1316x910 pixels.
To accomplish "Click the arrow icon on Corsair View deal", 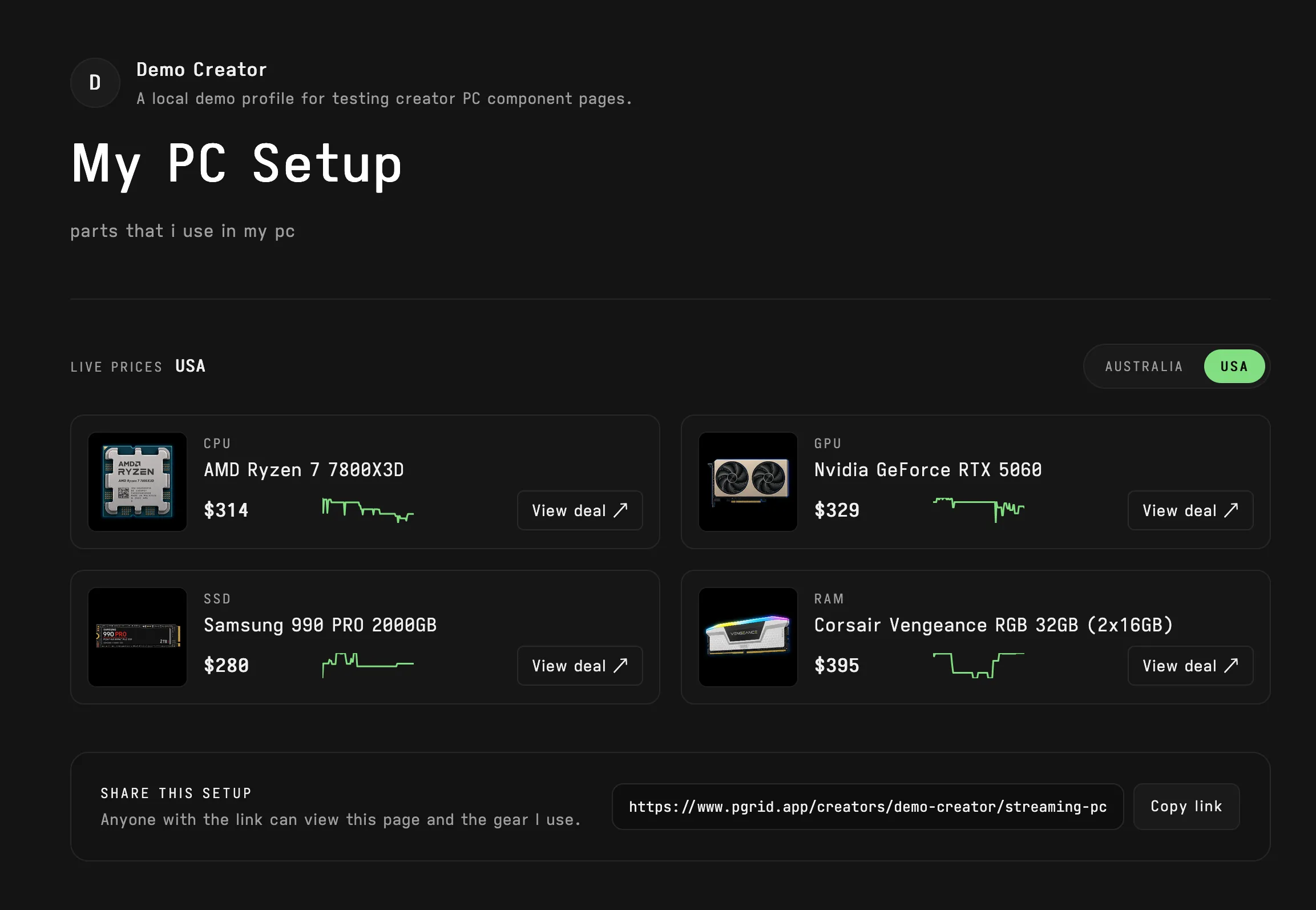I will point(1231,665).
